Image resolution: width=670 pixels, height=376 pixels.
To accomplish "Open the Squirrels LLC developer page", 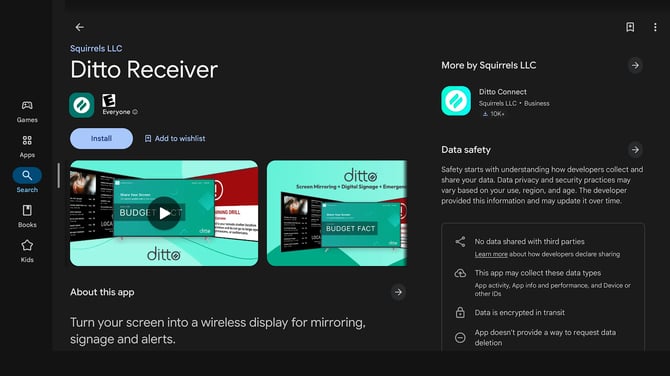I will [96, 48].
